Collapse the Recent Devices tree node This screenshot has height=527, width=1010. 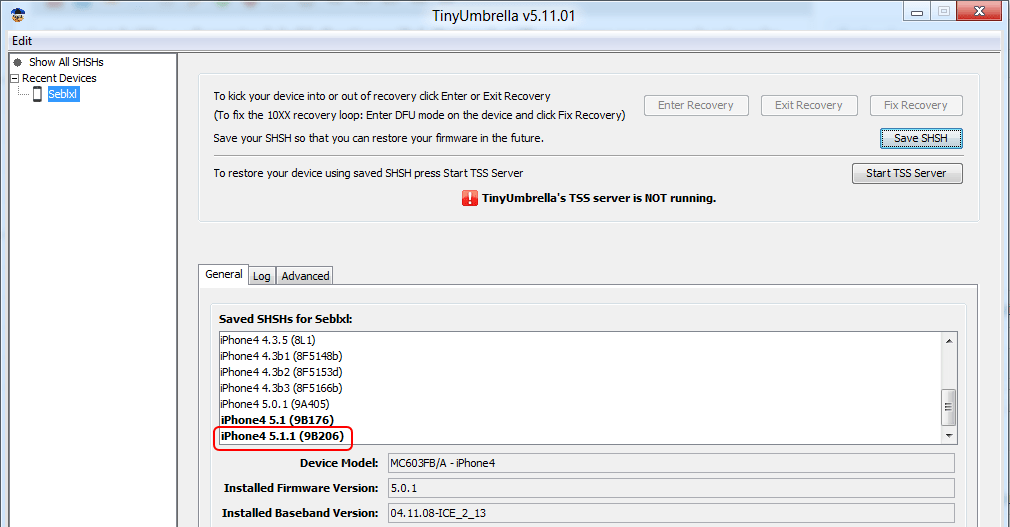click(x=14, y=79)
